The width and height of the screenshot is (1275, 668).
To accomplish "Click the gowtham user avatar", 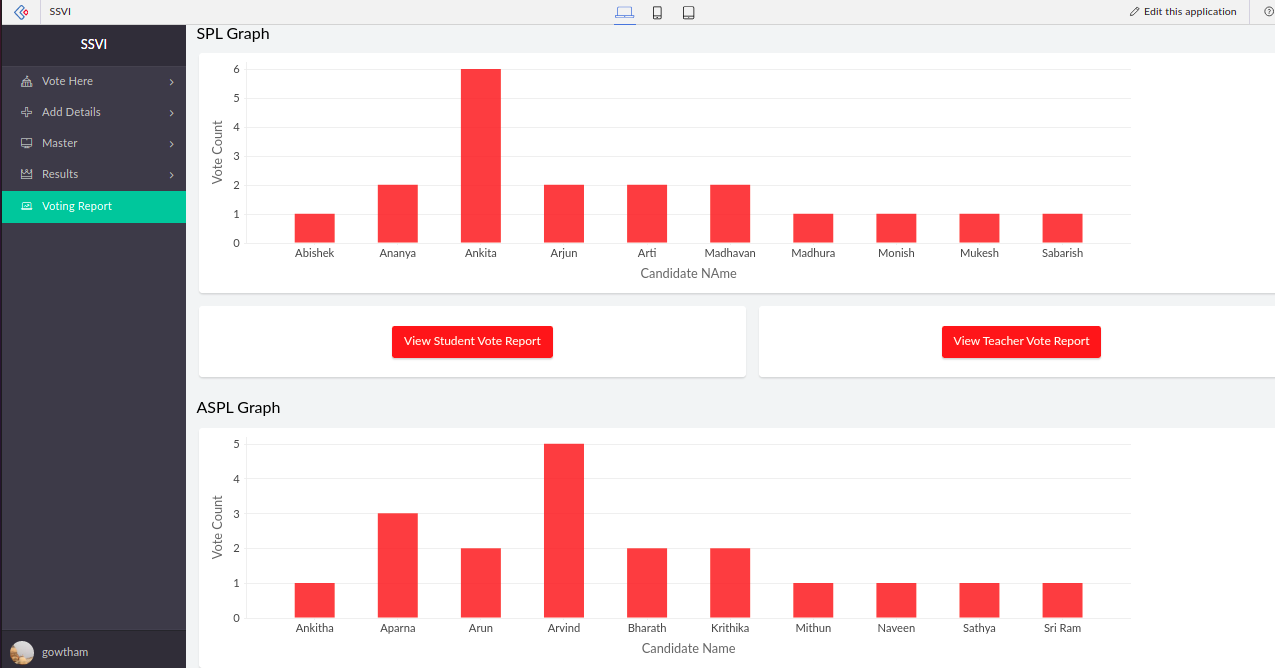I will click(21, 652).
